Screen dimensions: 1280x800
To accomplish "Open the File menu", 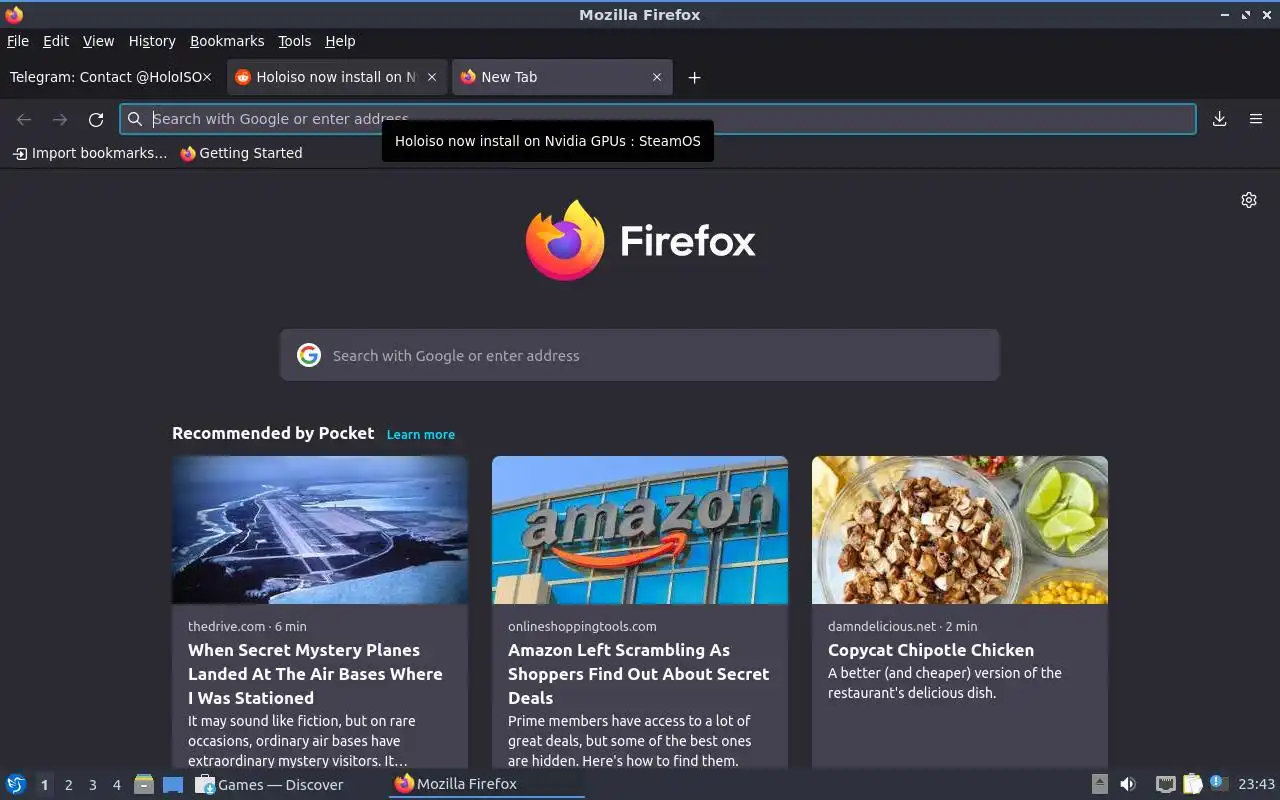I will [18, 41].
